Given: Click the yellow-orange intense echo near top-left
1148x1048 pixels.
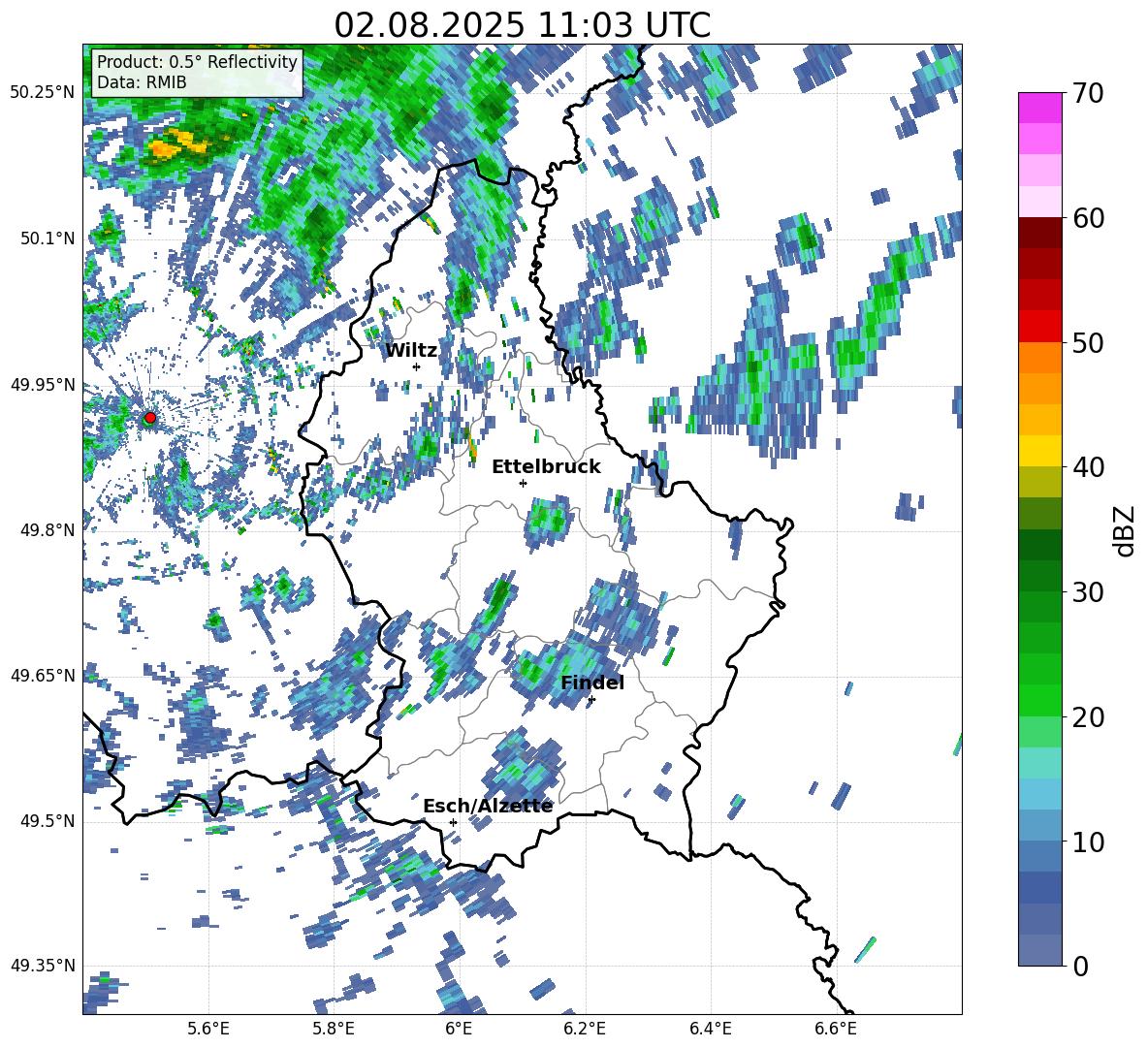Looking at the screenshot, I should click(175, 143).
